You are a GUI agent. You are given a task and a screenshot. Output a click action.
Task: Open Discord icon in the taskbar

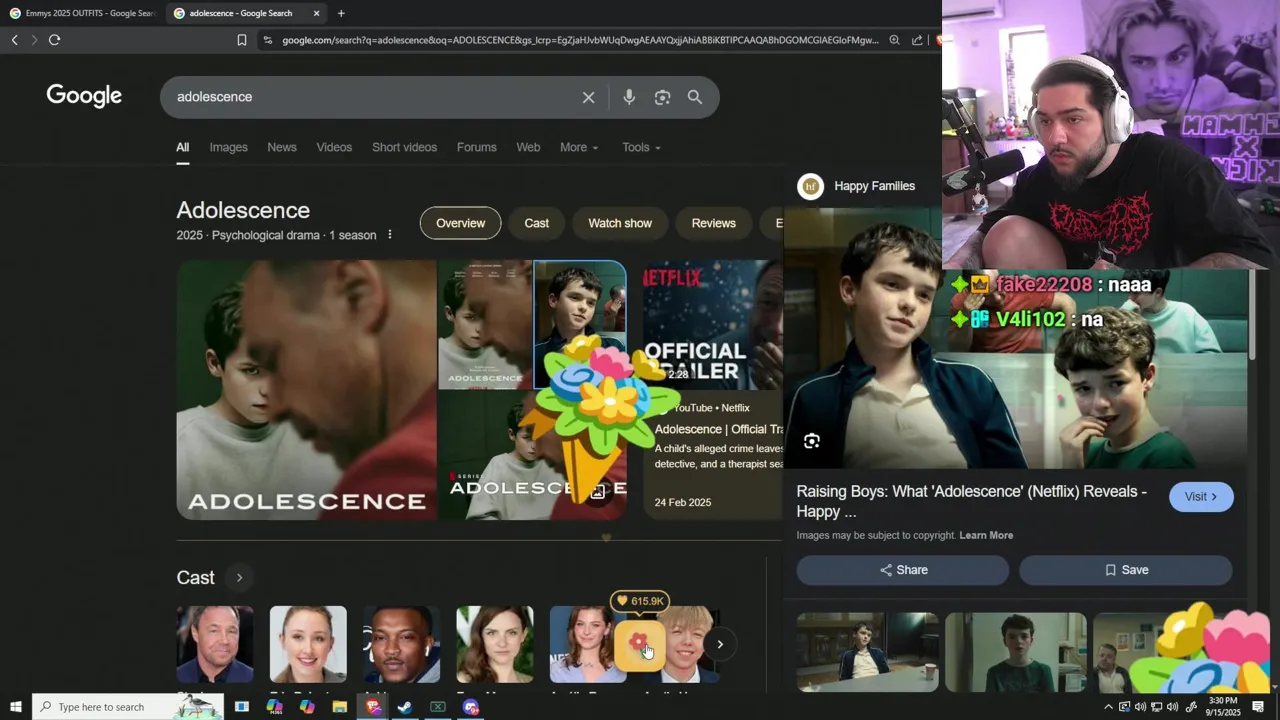471,707
